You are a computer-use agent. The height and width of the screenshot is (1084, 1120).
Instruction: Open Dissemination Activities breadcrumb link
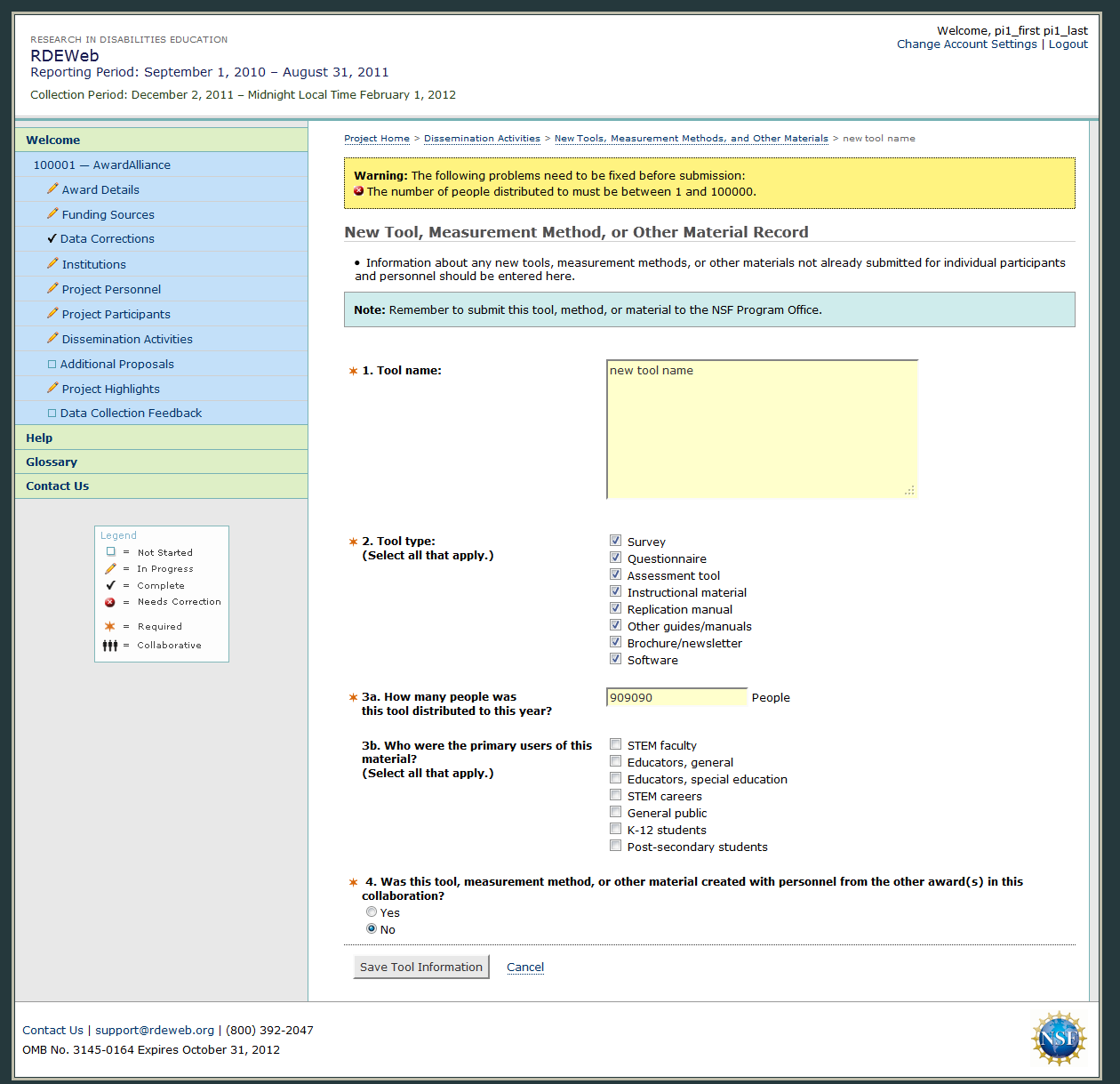(x=482, y=138)
